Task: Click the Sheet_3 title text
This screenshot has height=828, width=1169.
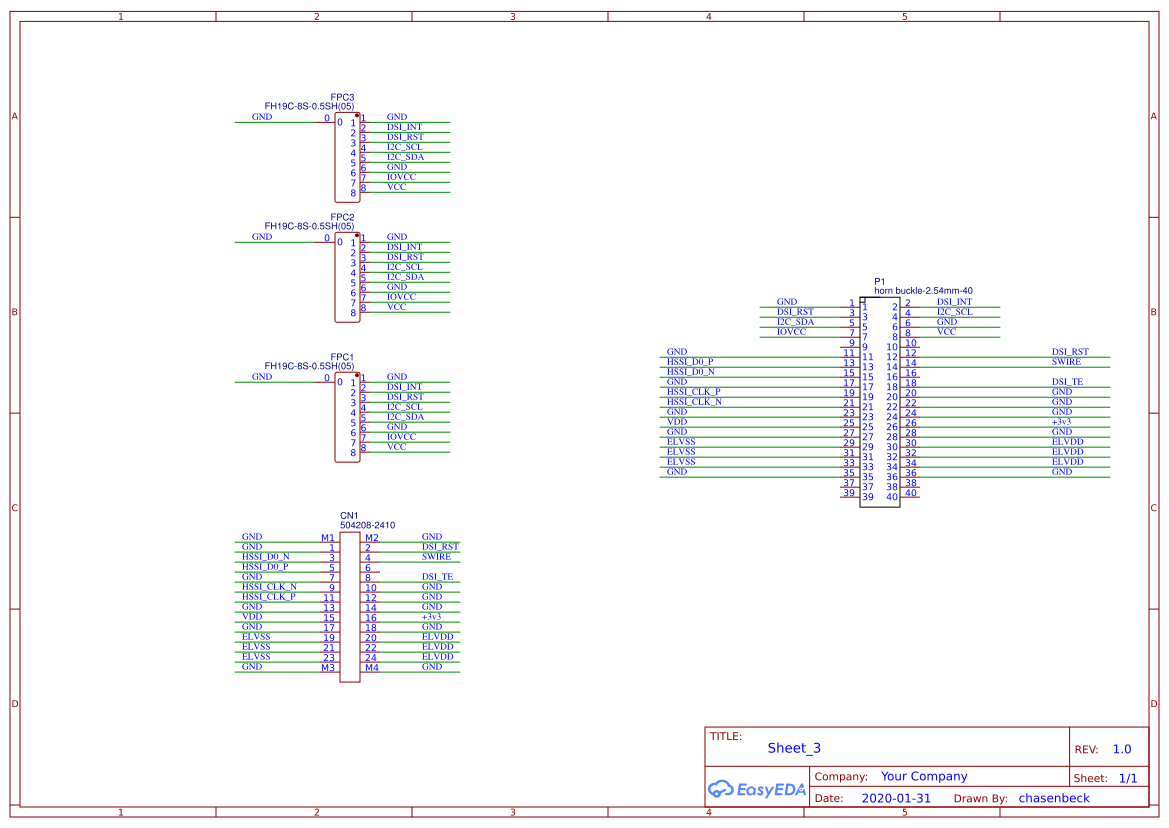Action: coord(793,748)
